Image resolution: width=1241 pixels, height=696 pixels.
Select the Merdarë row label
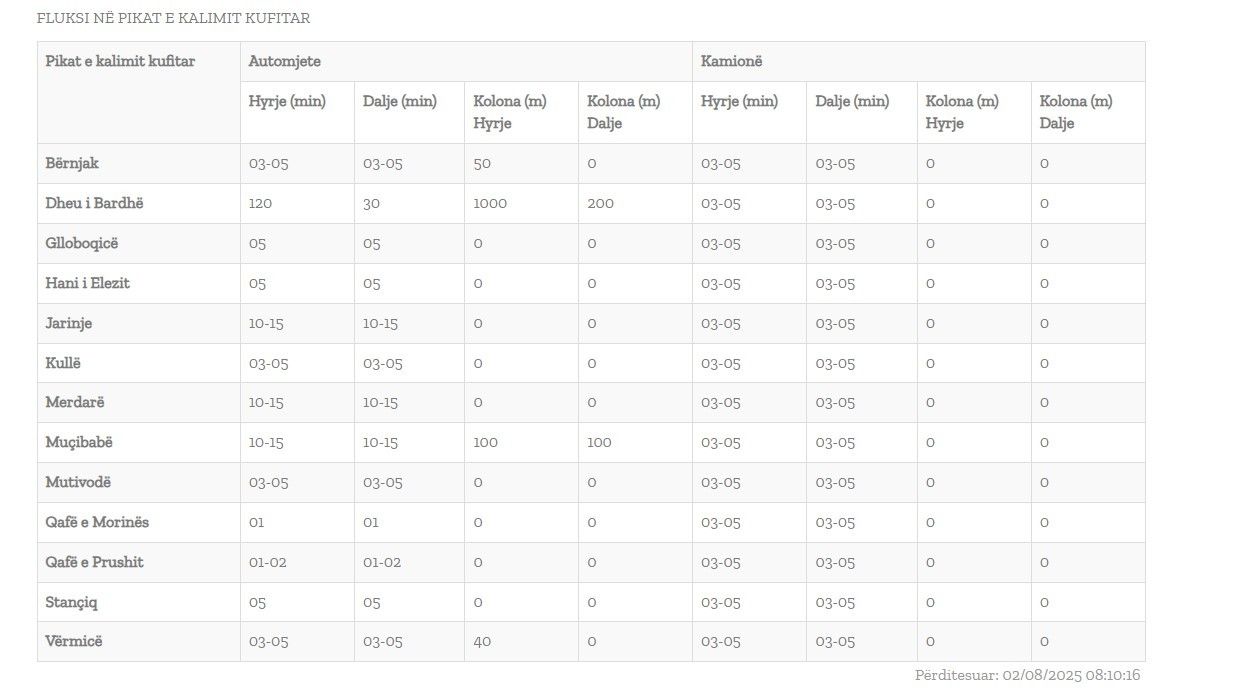pyautogui.click(x=74, y=402)
